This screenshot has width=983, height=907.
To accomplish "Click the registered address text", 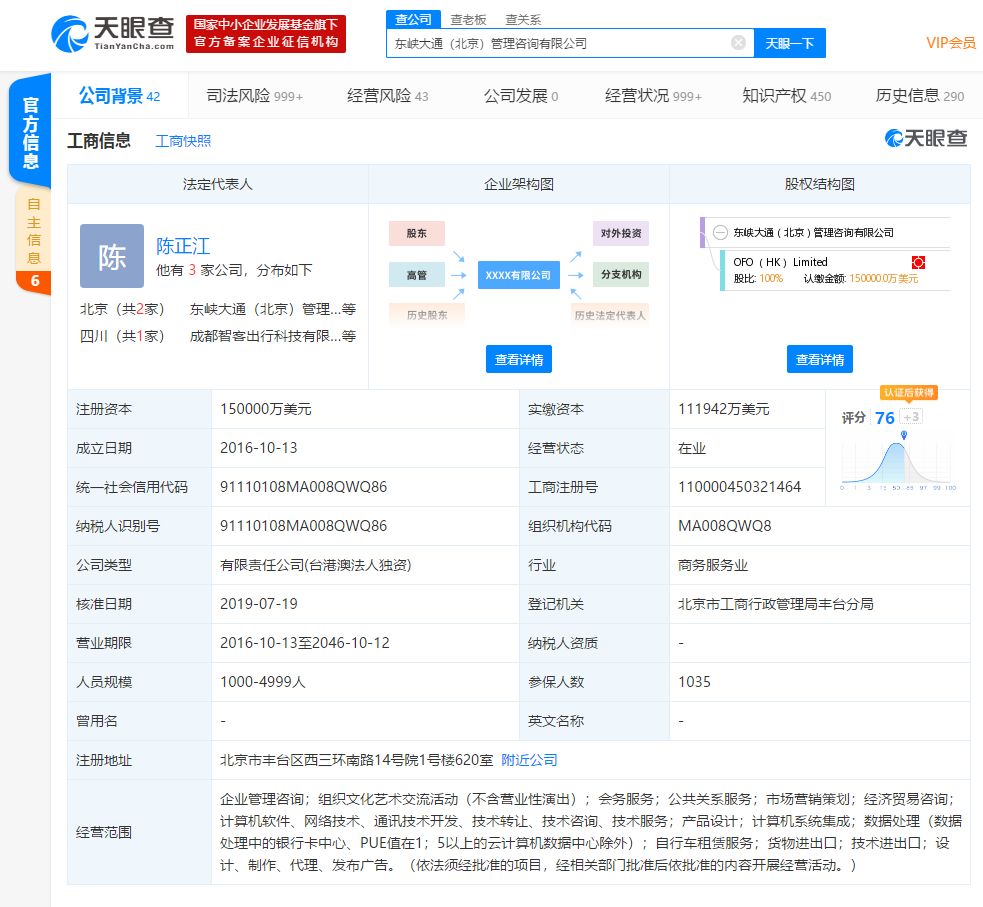I will [356, 760].
